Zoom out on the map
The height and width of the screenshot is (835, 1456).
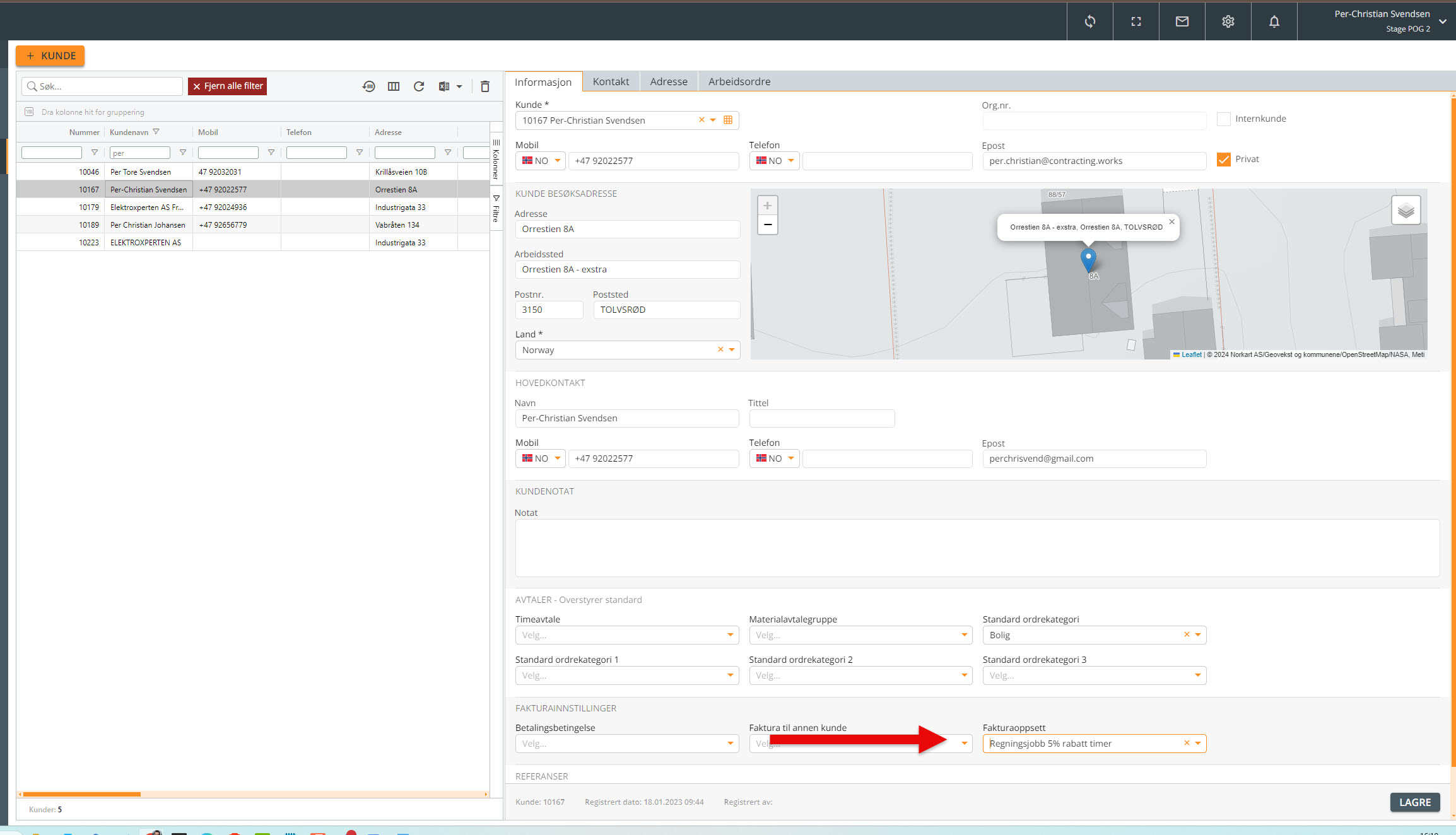coord(767,225)
